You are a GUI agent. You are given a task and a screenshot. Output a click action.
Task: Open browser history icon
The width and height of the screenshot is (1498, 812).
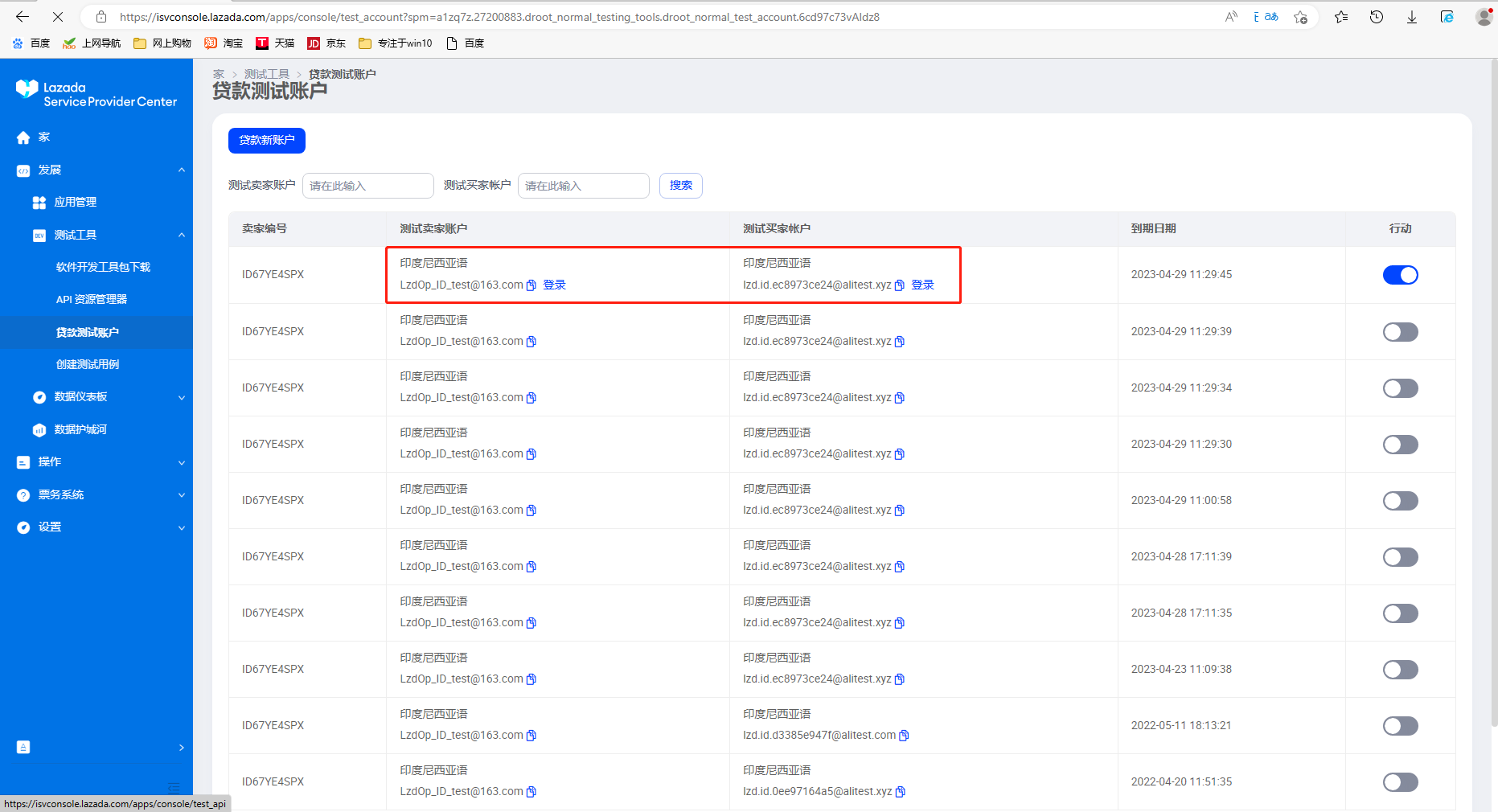tap(1376, 17)
